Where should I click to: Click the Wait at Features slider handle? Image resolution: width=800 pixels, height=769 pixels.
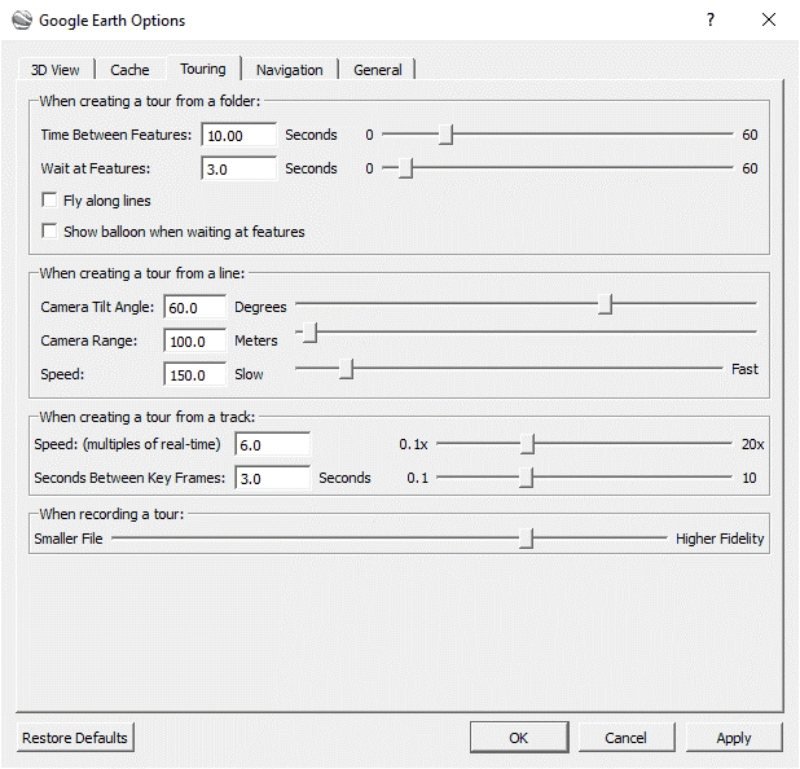tap(406, 168)
